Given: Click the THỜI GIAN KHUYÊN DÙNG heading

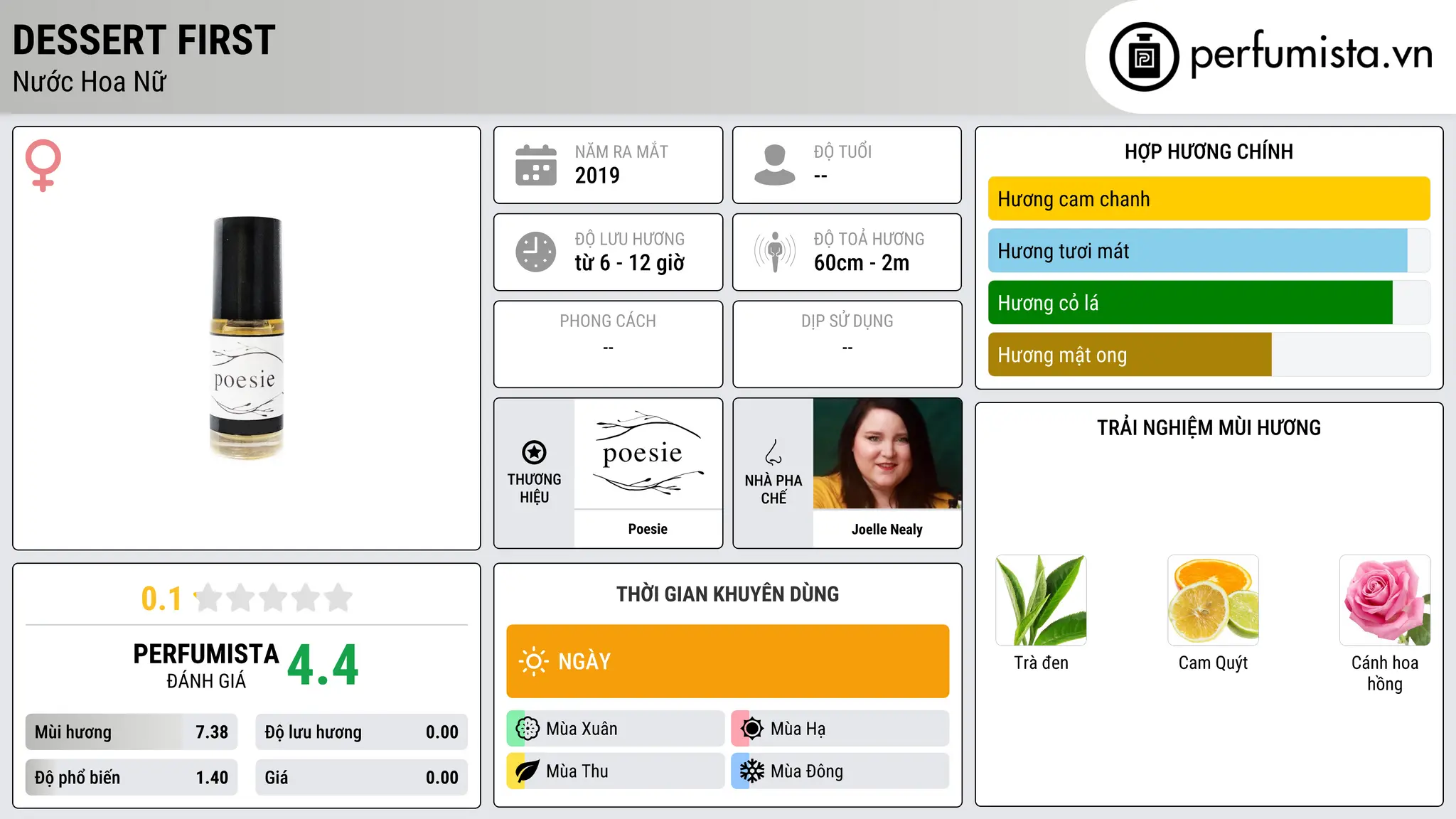Looking at the screenshot, I should pyautogui.click(x=727, y=594).
